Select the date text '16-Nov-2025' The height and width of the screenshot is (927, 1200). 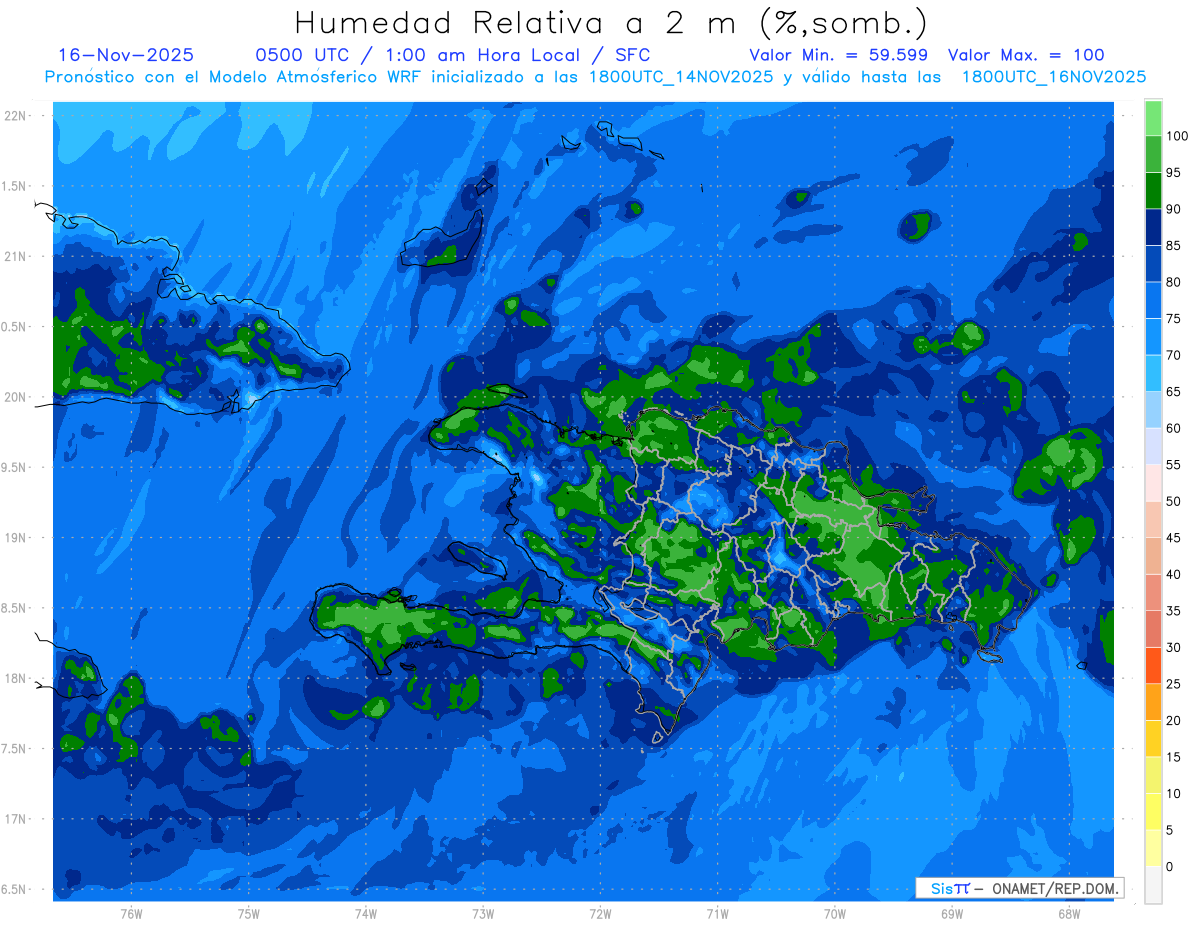point(126,55)
